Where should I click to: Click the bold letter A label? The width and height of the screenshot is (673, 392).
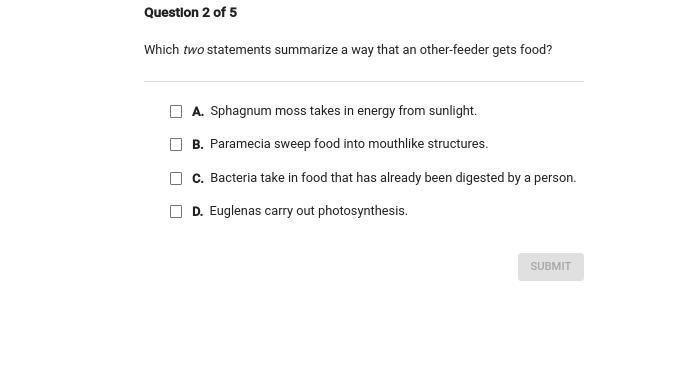198,112
